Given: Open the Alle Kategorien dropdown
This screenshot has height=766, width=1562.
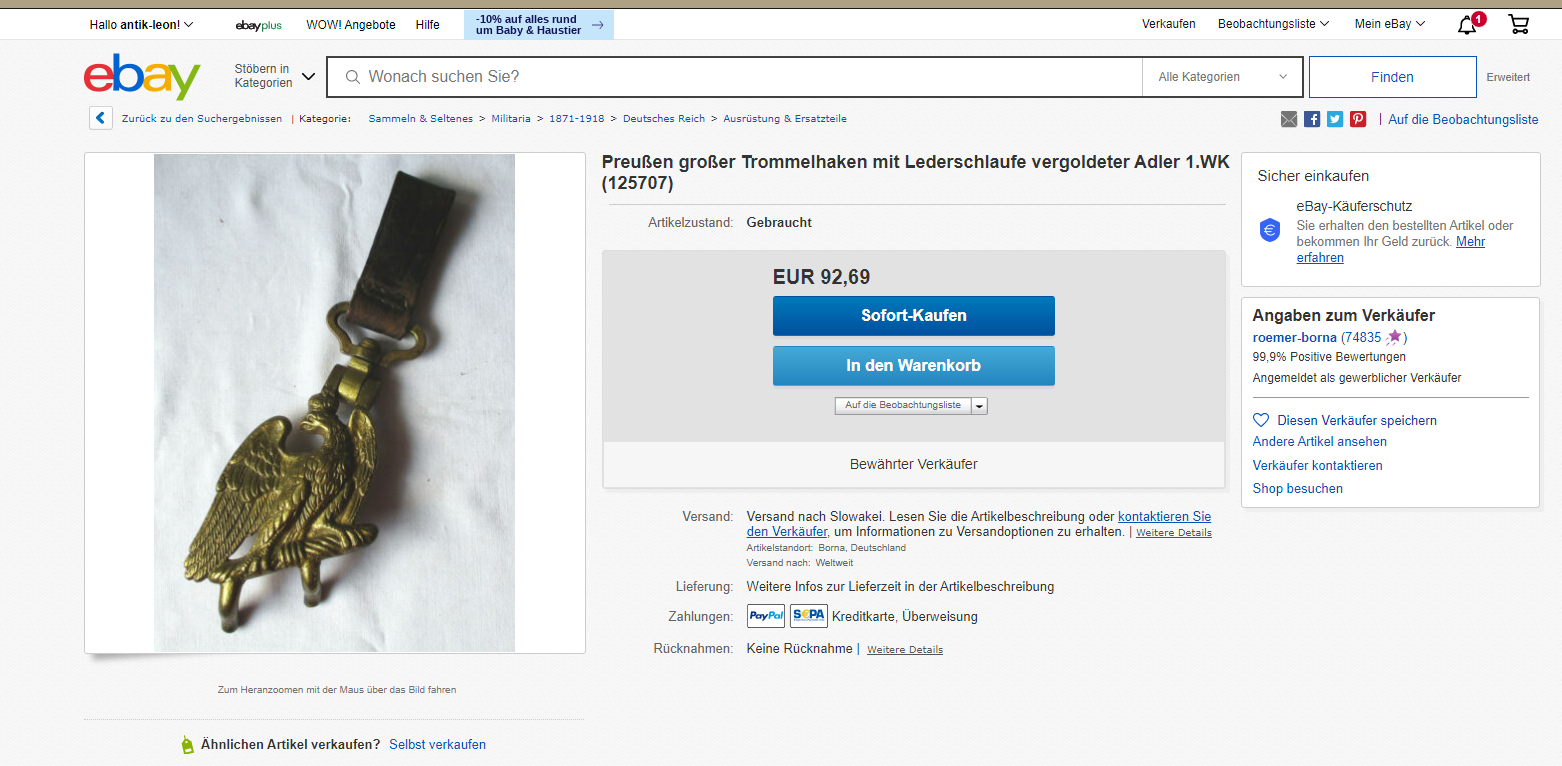Looking at the screenshot, I should [x=1222, y=77].
